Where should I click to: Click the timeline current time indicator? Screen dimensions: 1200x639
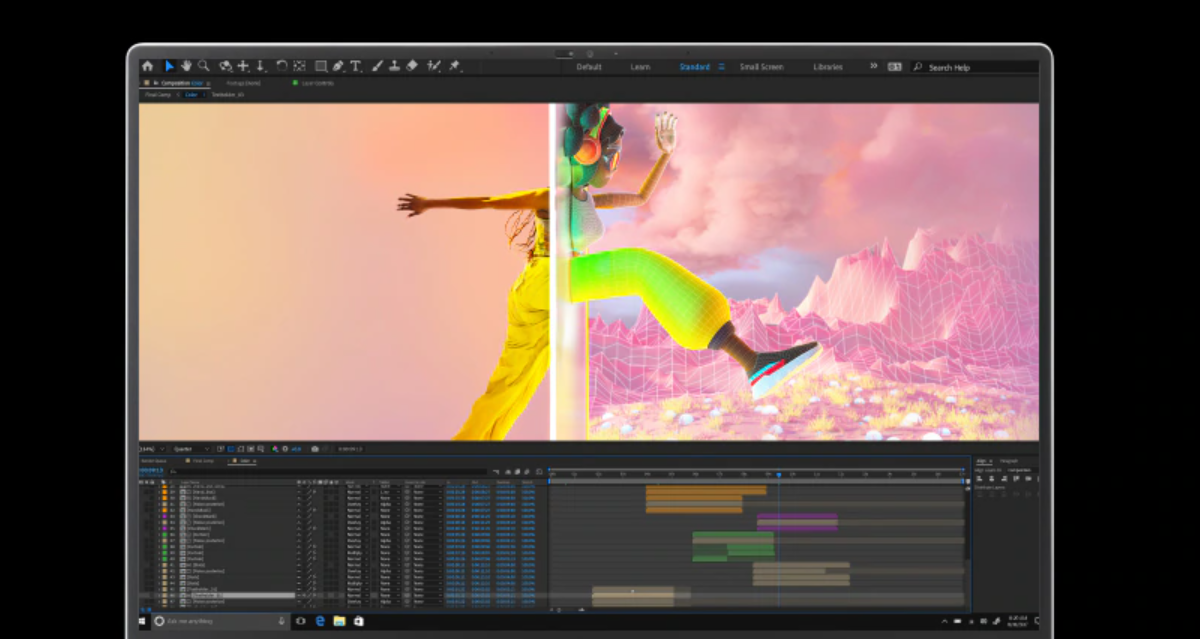pos(779,474)
